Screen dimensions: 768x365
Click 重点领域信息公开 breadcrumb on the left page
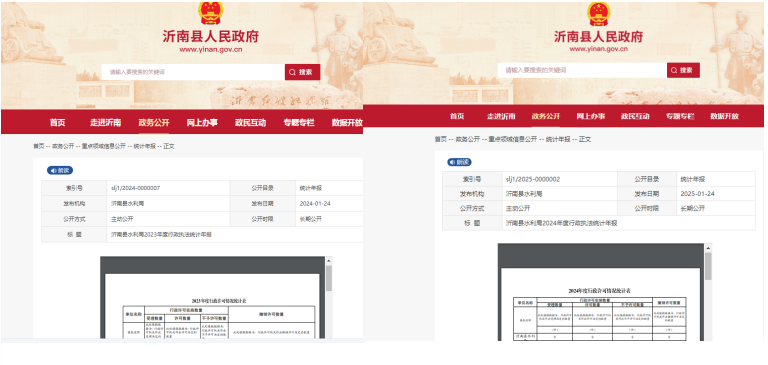pyautogui.click(x=104, y=146)
